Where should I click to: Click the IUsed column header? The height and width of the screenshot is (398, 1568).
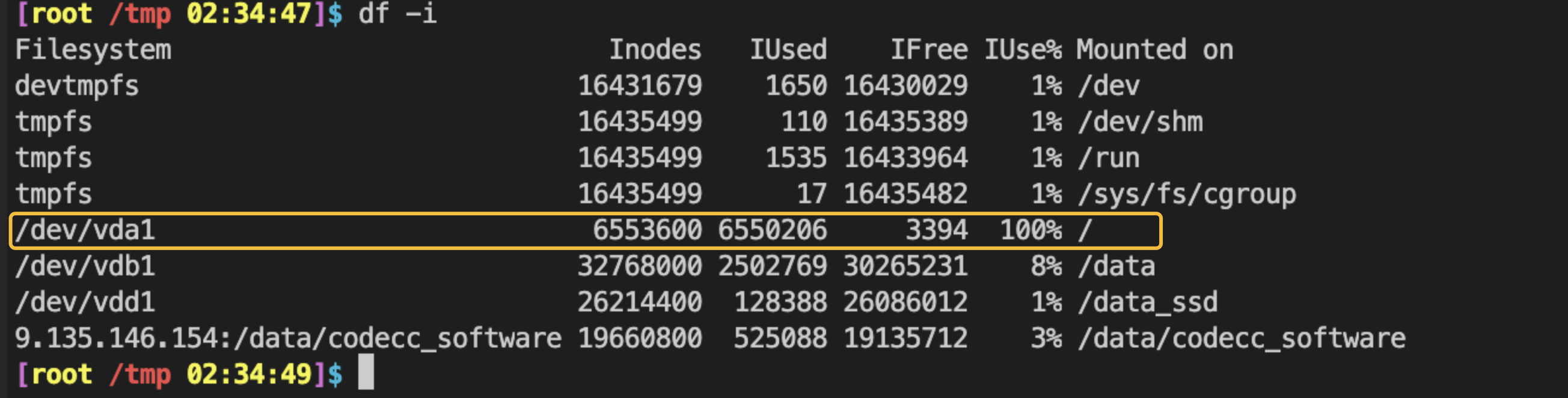pyautogui.click(x=788, y=50)
